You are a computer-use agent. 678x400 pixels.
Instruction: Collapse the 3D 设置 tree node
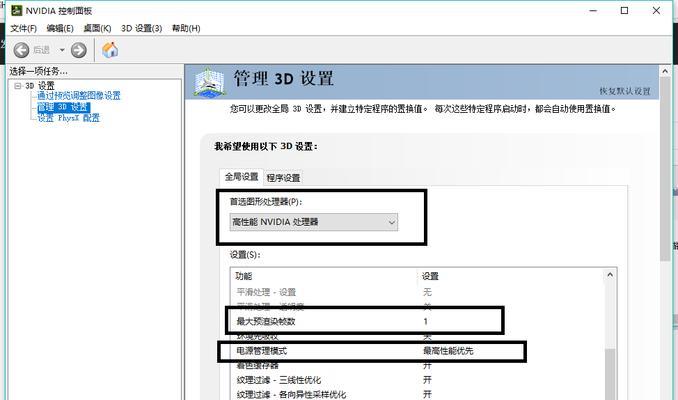pyautogui.click(x=18, y=86)
